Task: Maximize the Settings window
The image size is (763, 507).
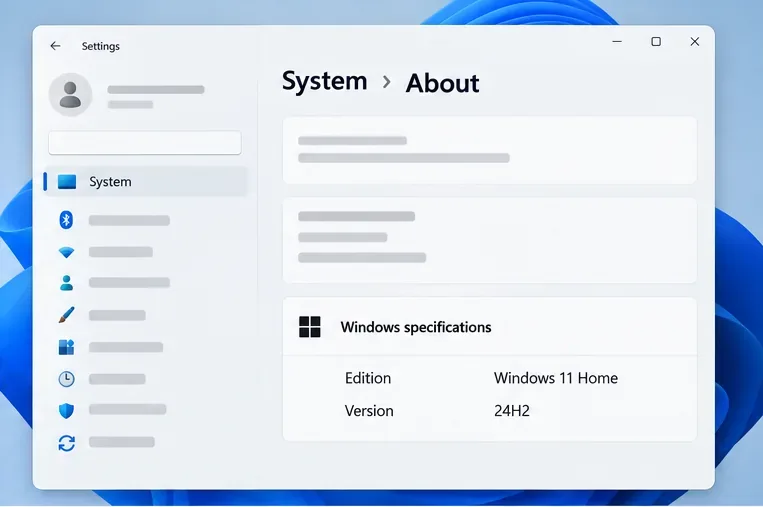Action: pyautogui.click(x=656, y=42)
